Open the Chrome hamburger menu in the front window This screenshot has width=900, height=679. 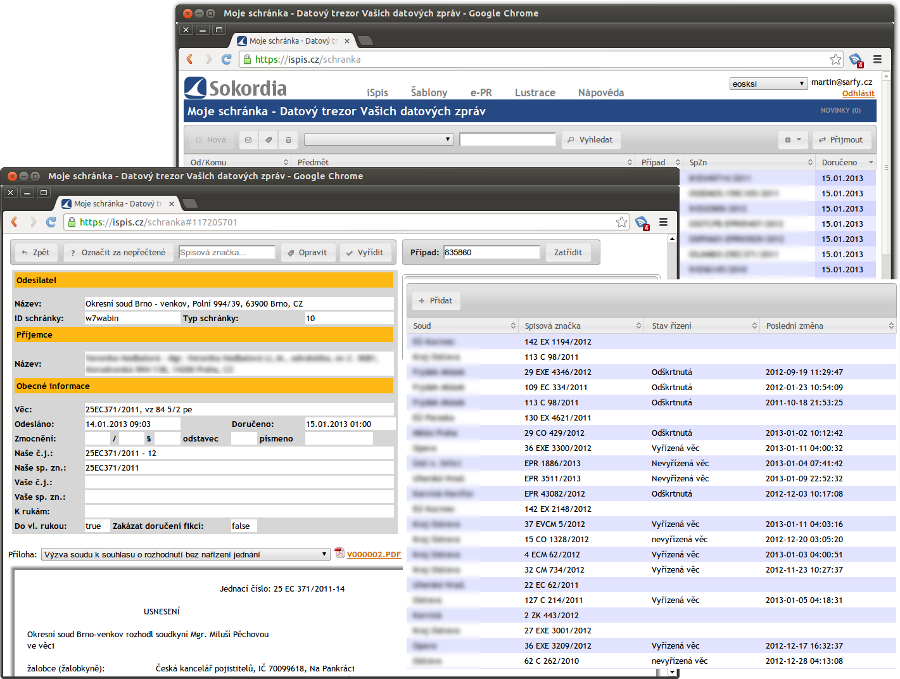coord(665,223)
